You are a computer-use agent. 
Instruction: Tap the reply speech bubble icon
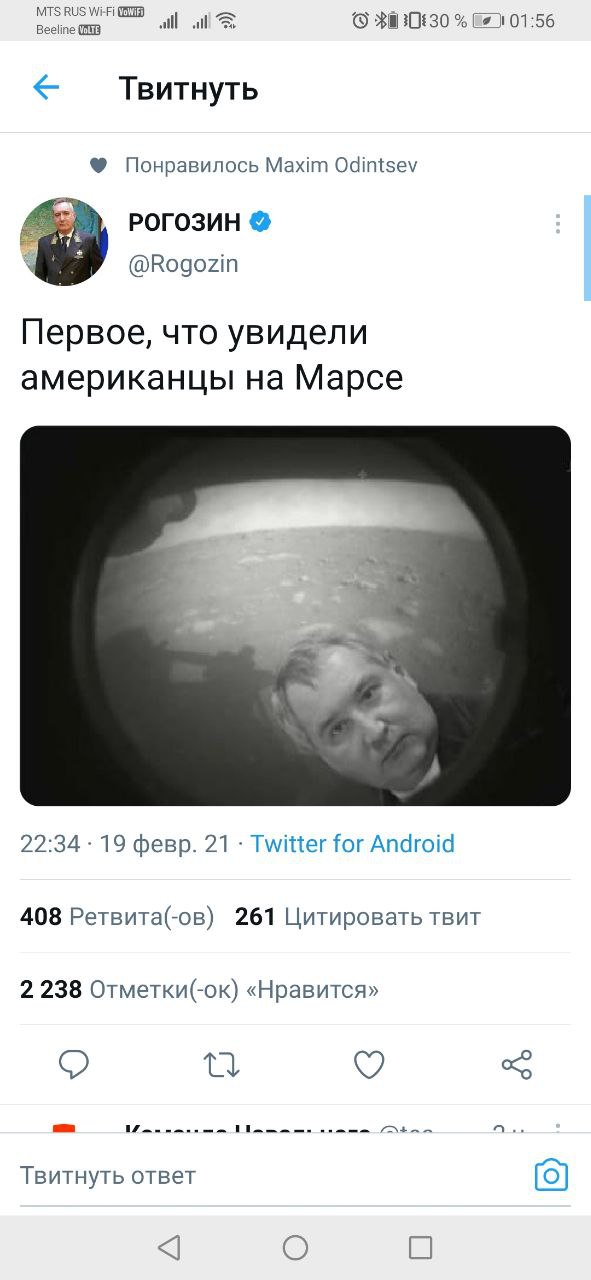pyautogui.click(x=74, y=1065)
